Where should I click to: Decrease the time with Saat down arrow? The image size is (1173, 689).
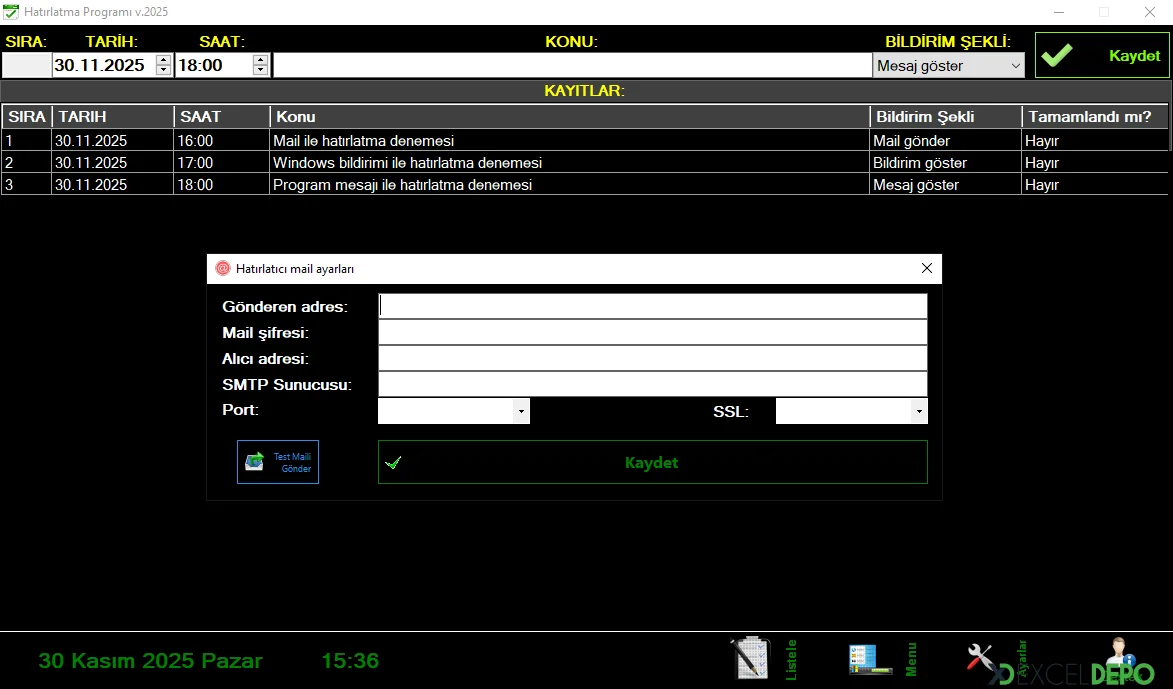261,71
